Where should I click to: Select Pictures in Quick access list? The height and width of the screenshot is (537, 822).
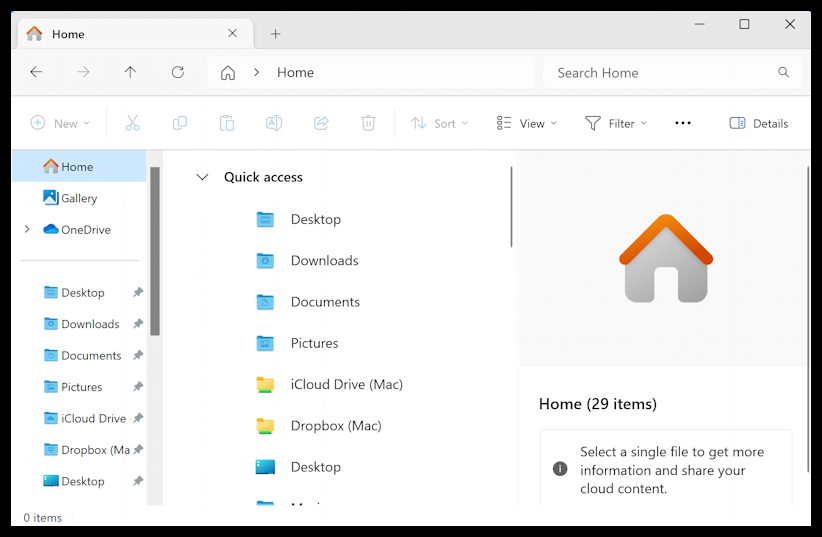point(297,343)
